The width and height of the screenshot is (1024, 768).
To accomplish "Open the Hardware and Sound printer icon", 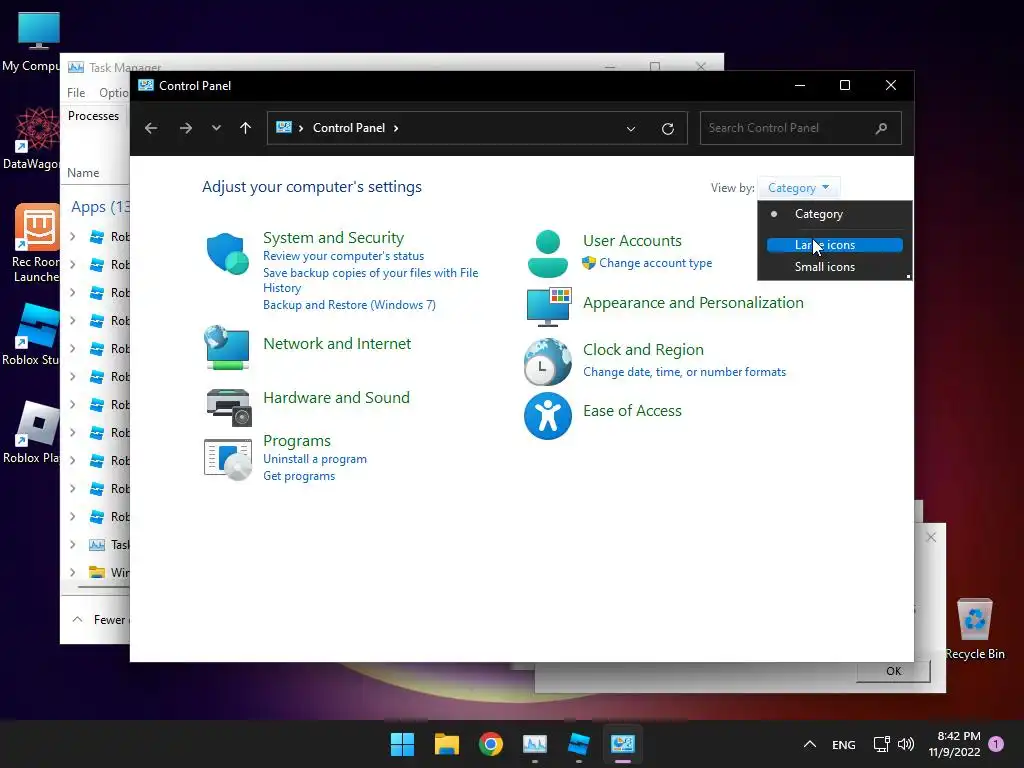I will coord(228,407).
